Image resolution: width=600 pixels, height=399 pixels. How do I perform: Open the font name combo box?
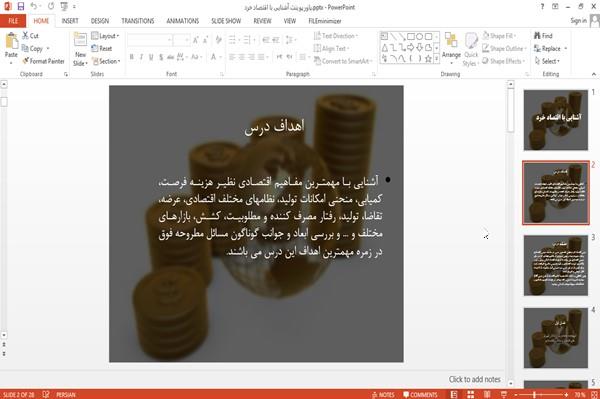coord(150,40)
